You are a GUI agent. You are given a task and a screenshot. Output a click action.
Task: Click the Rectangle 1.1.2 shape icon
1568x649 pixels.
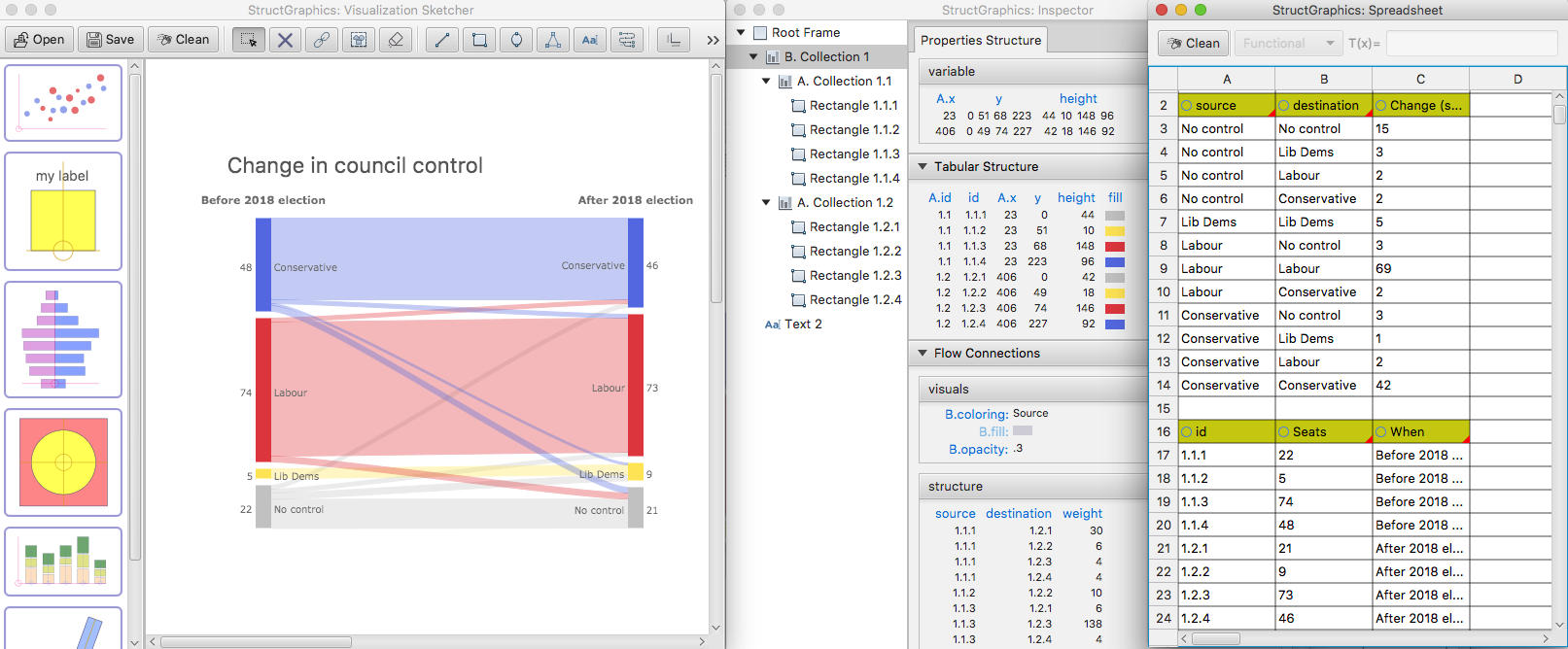point(798,129)
